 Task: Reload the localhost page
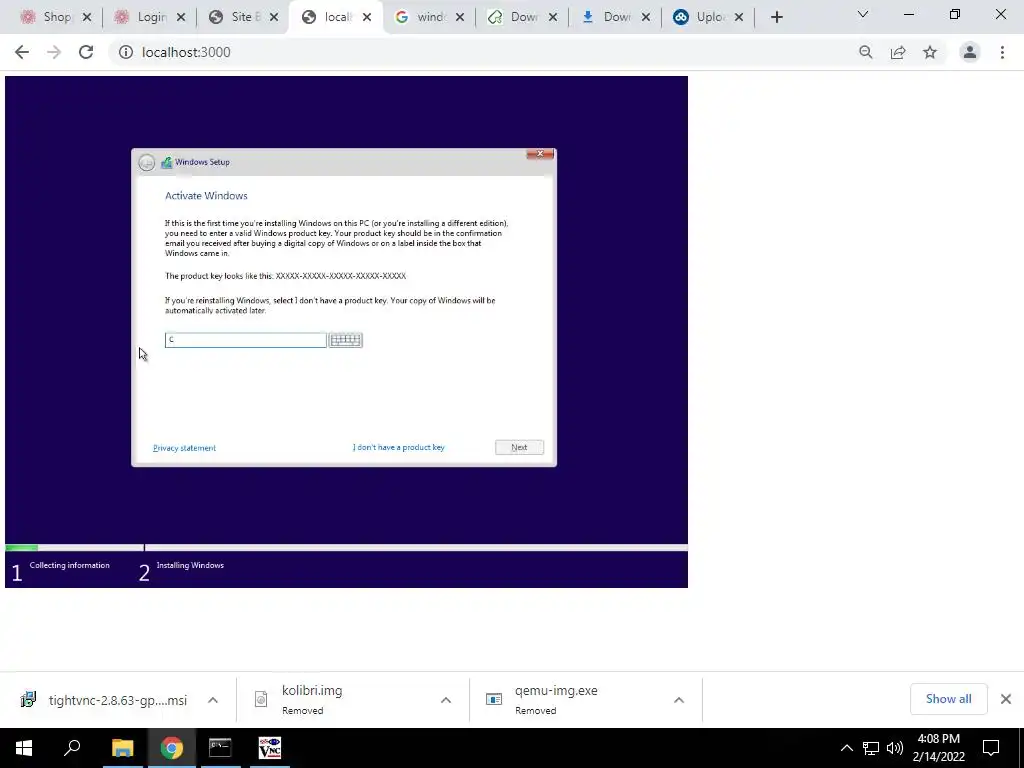pos(86,52)
